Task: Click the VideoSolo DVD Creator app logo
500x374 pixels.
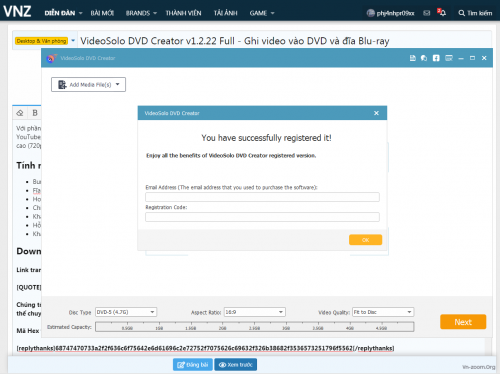Action: (51, 58)
